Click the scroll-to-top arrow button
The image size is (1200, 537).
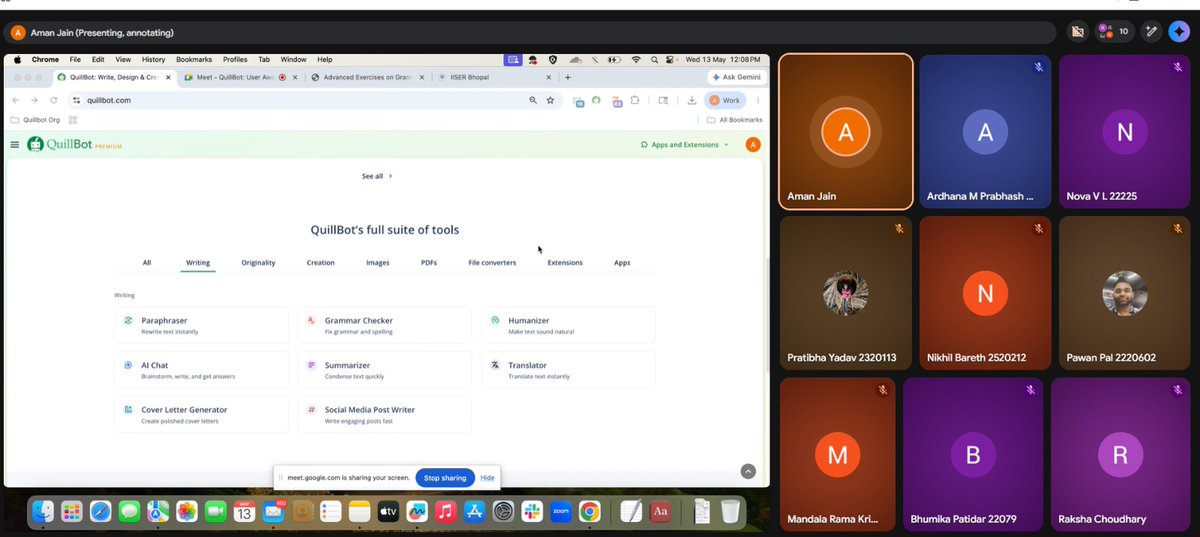point(748,471)
